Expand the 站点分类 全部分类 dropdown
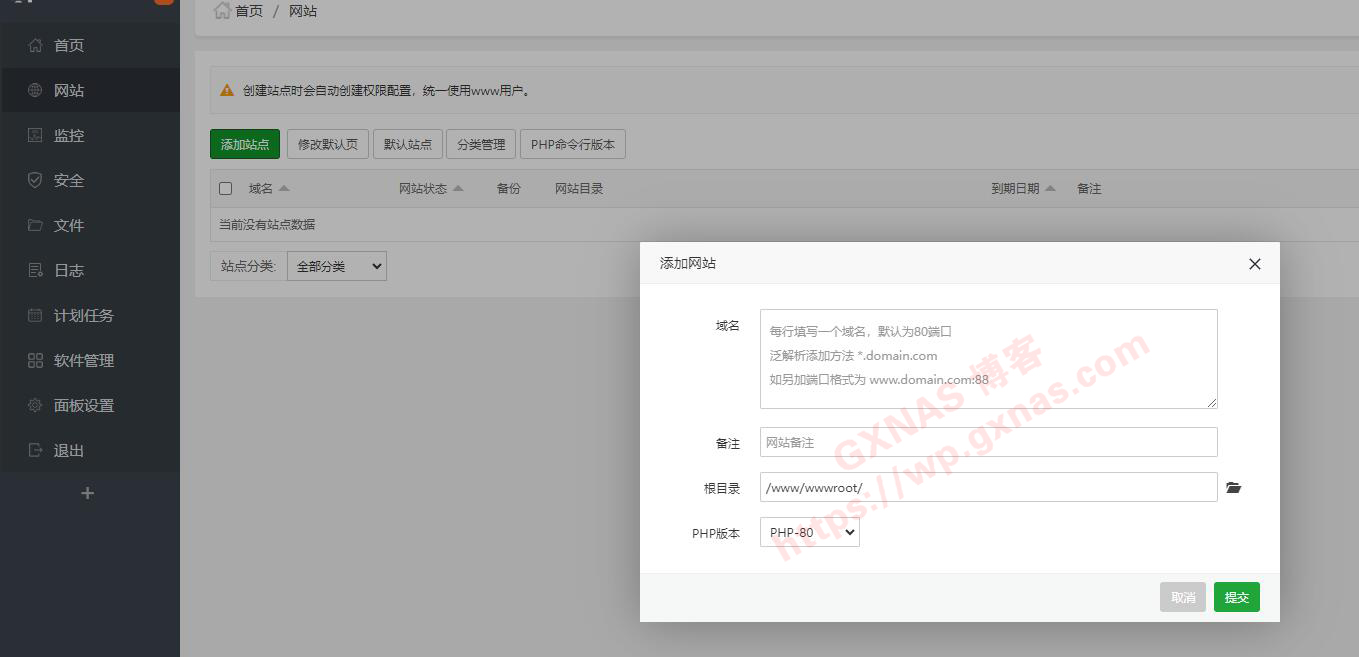The height and width of the screenshot is (657, 1359). click(x=336, y=266)
